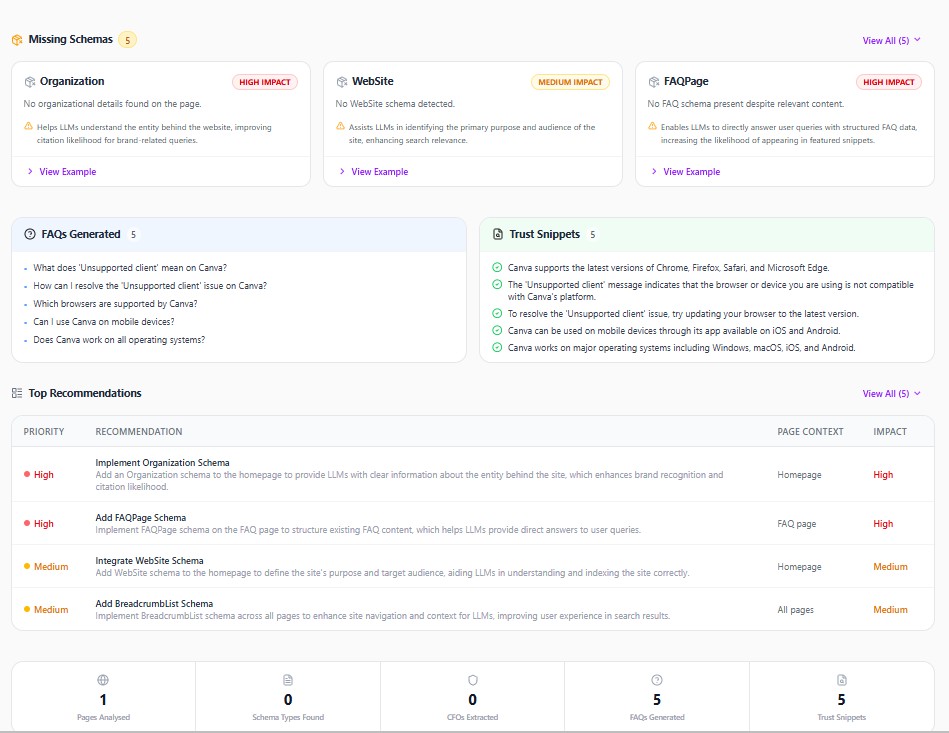Click FAQ 'Can I use Canva on mobile devices?'
Viewport: 949px width, 733px height.
103,322
